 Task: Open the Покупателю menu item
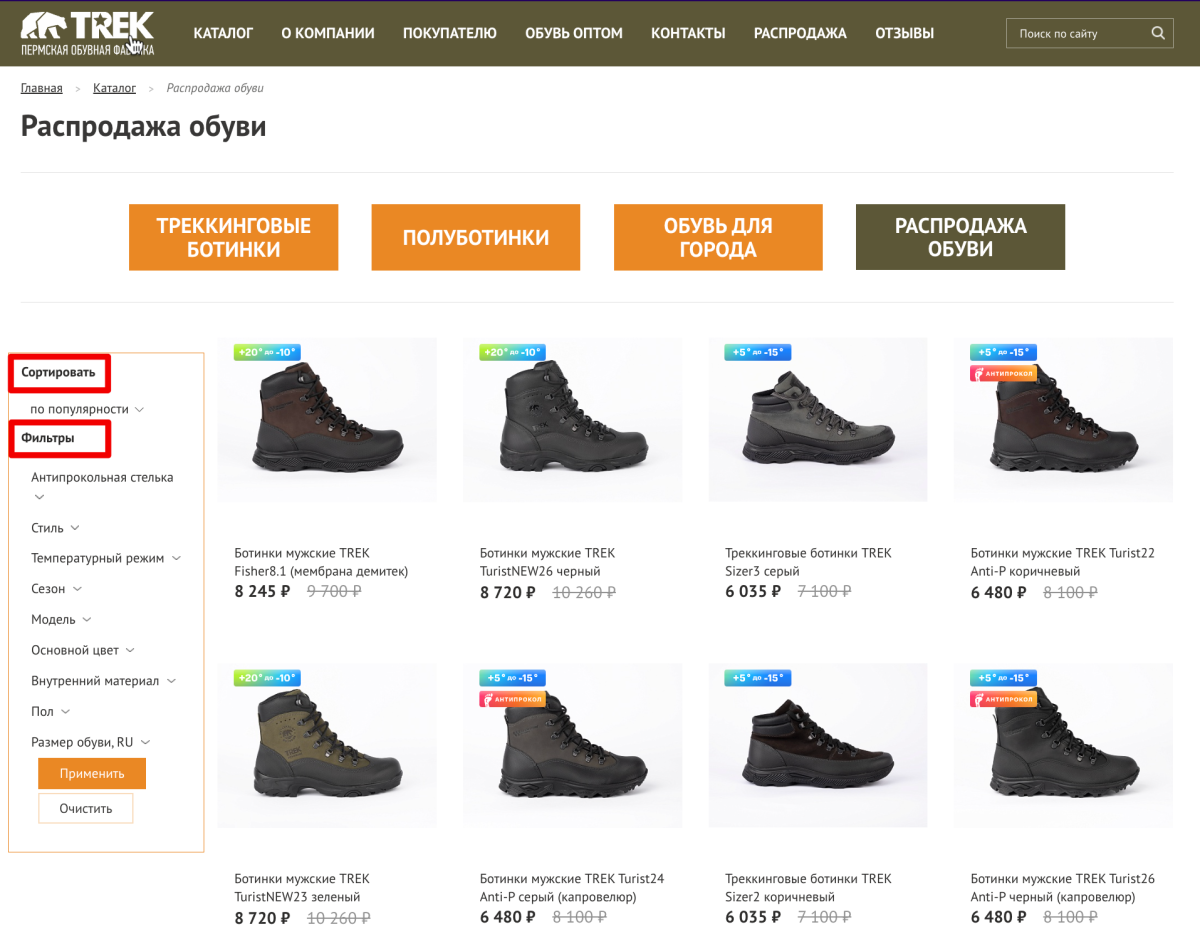click(450, 33)
